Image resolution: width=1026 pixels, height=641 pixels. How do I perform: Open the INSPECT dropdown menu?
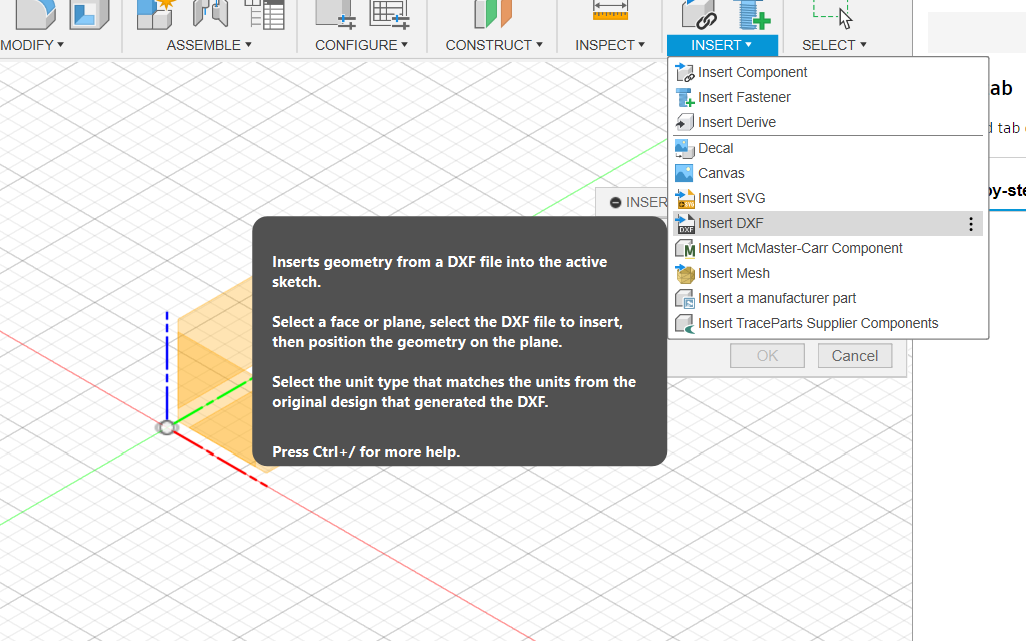pyautogui.click(x=610, y=45)
